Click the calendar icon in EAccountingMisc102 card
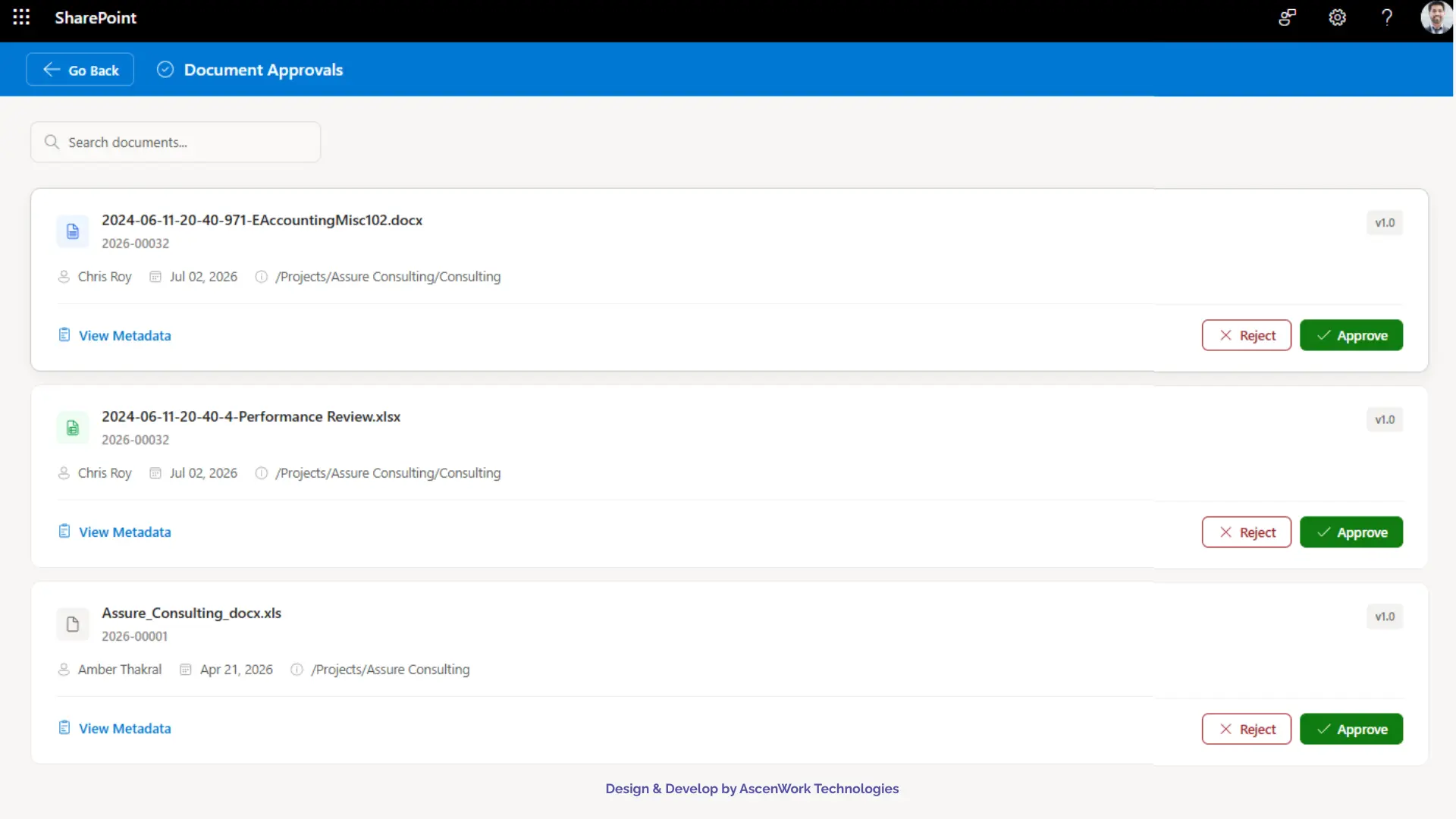The width and height of the screenshot is (1456, 819). (155, 277)
